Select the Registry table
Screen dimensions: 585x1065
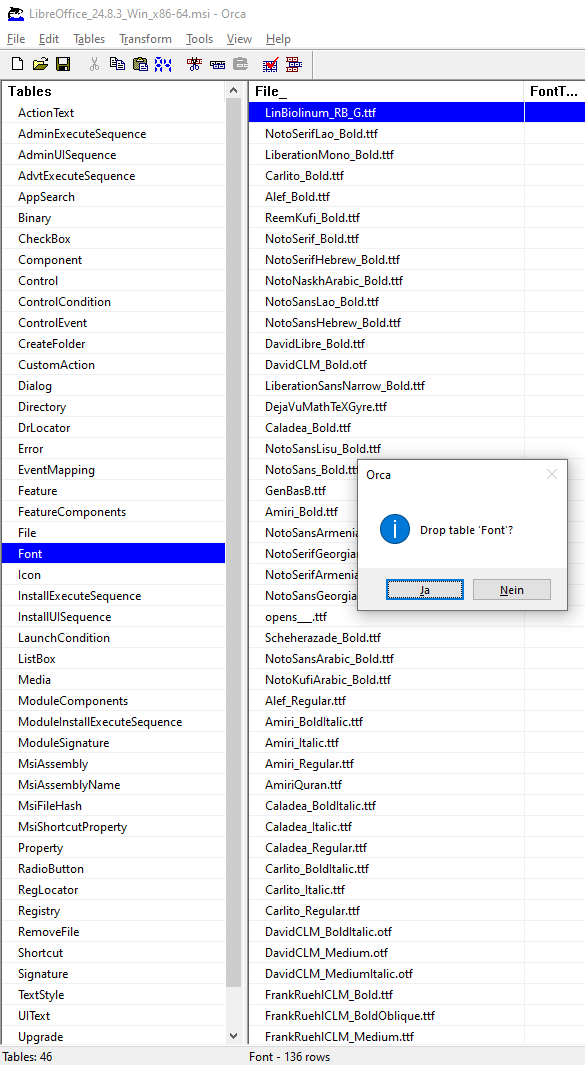(x=113, y=911)
